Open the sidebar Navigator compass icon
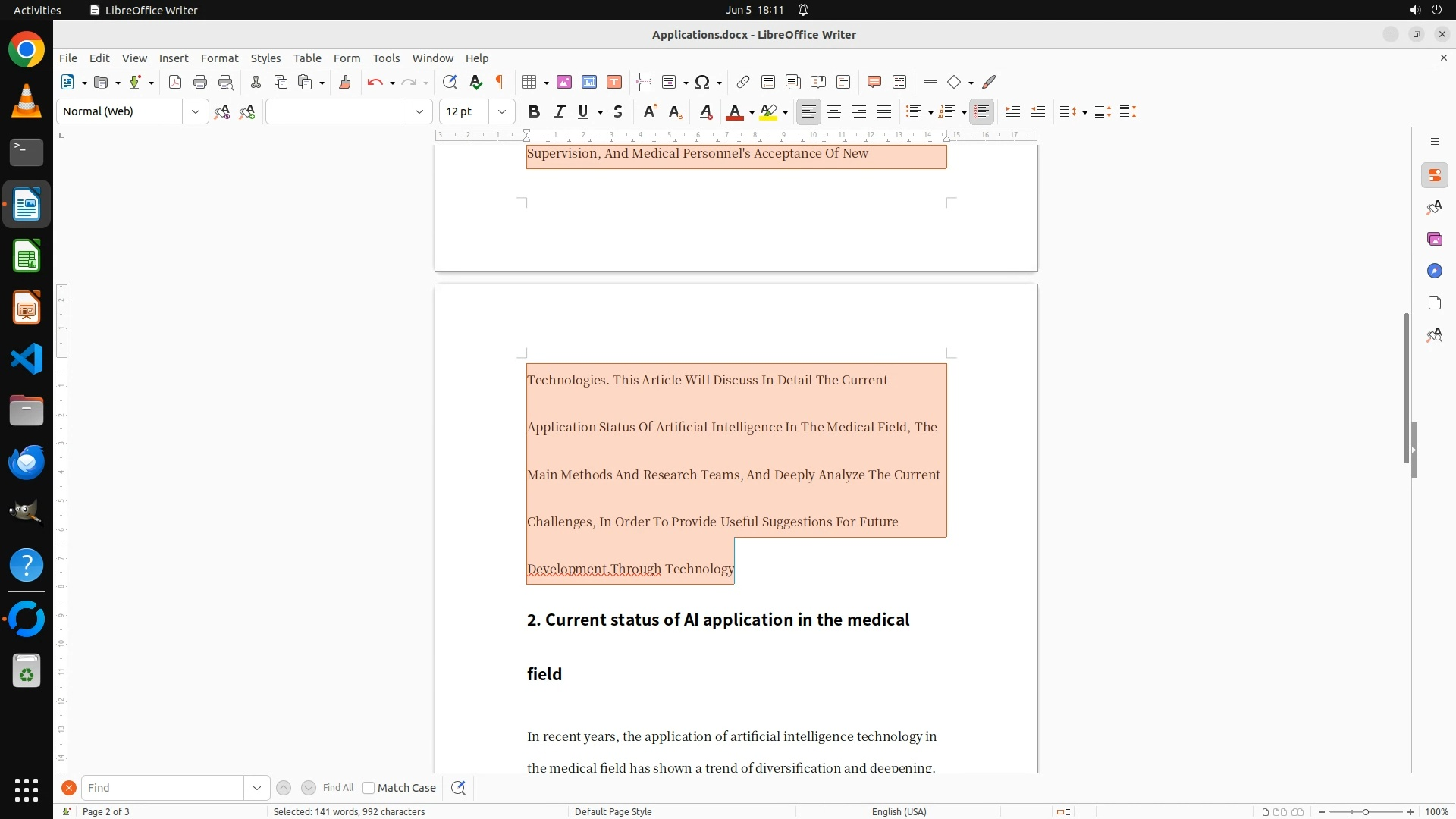Viewport: 1456px width, 819px height. [x=1434, y=271]
